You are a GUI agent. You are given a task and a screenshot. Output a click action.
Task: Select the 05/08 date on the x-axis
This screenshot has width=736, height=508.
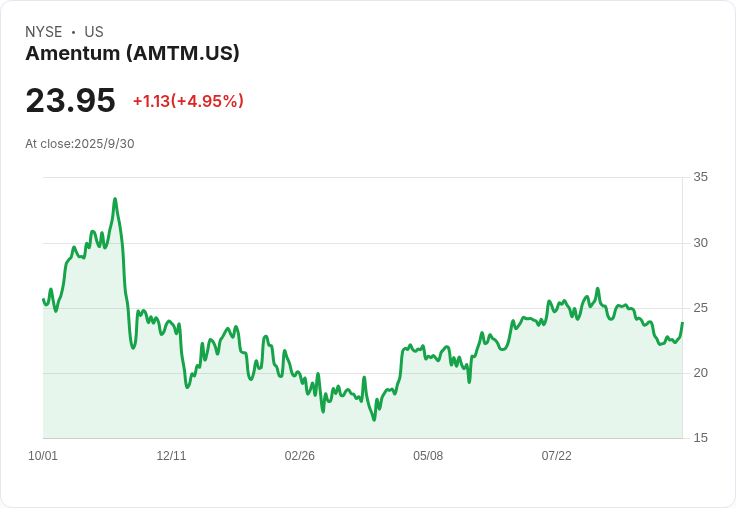pyautogui.click(x=428, y=456)
